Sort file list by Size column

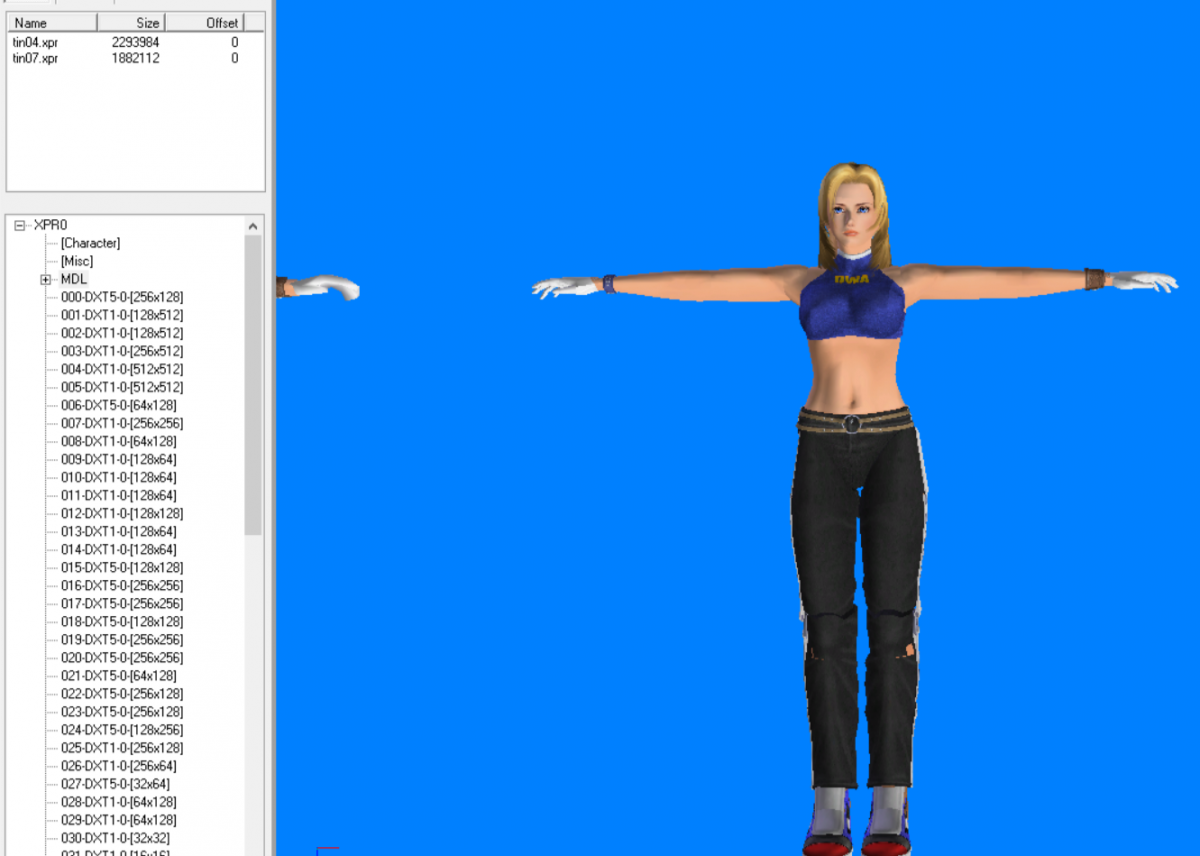coord(130,22)
